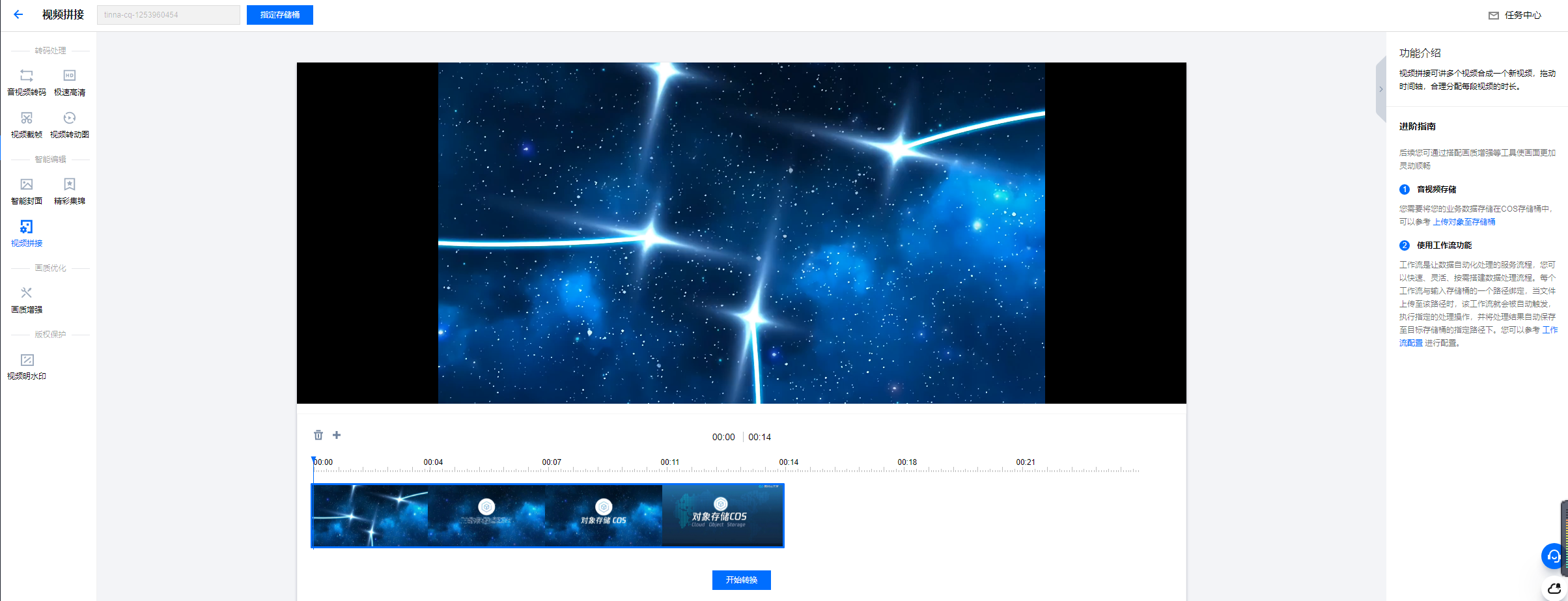
Task: Select the 视频转动图 video-to-GIF tool
Action: coord(70,125)
